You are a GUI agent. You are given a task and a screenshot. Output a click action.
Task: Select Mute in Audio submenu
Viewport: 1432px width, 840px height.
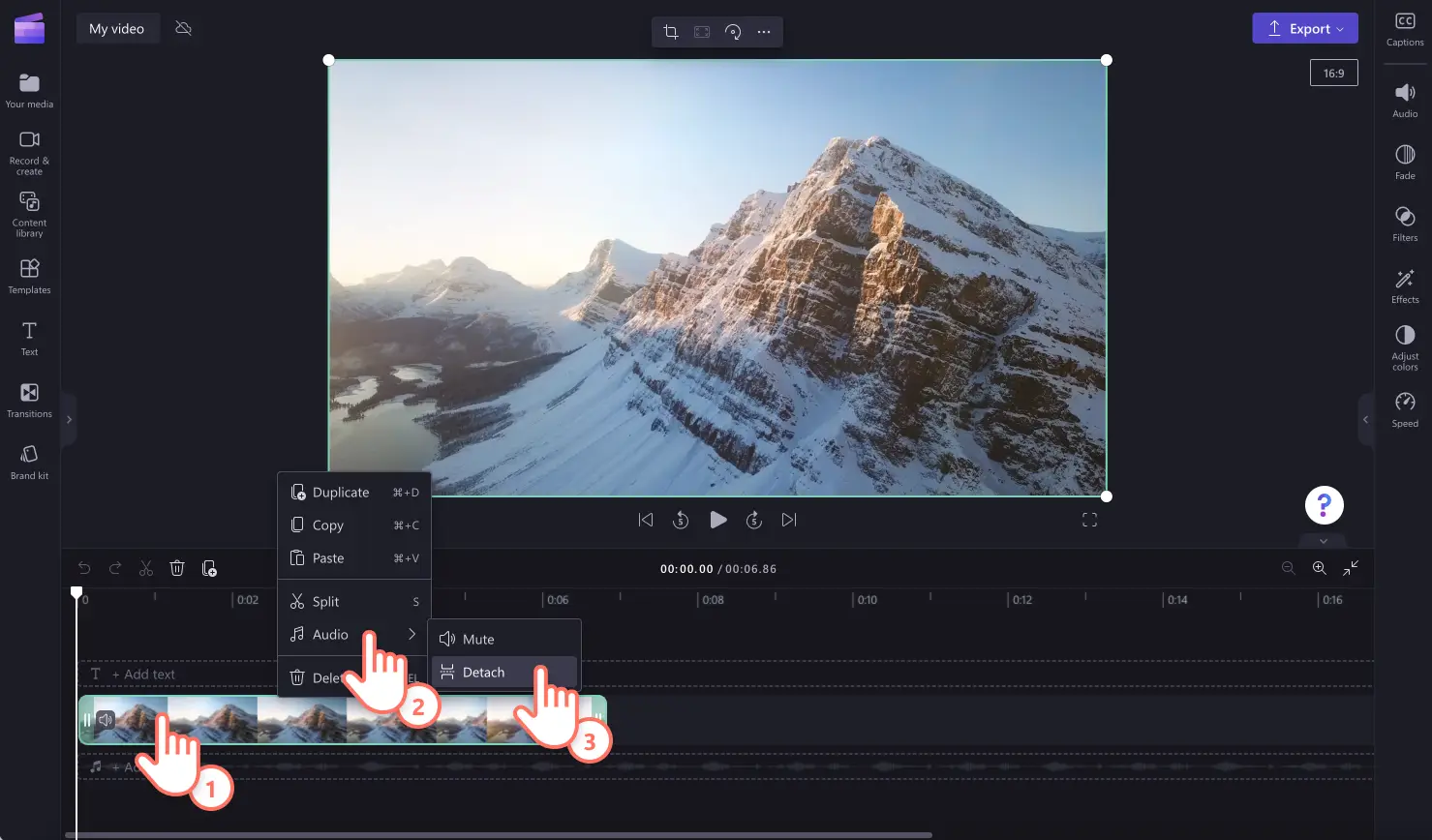[504, 639]
